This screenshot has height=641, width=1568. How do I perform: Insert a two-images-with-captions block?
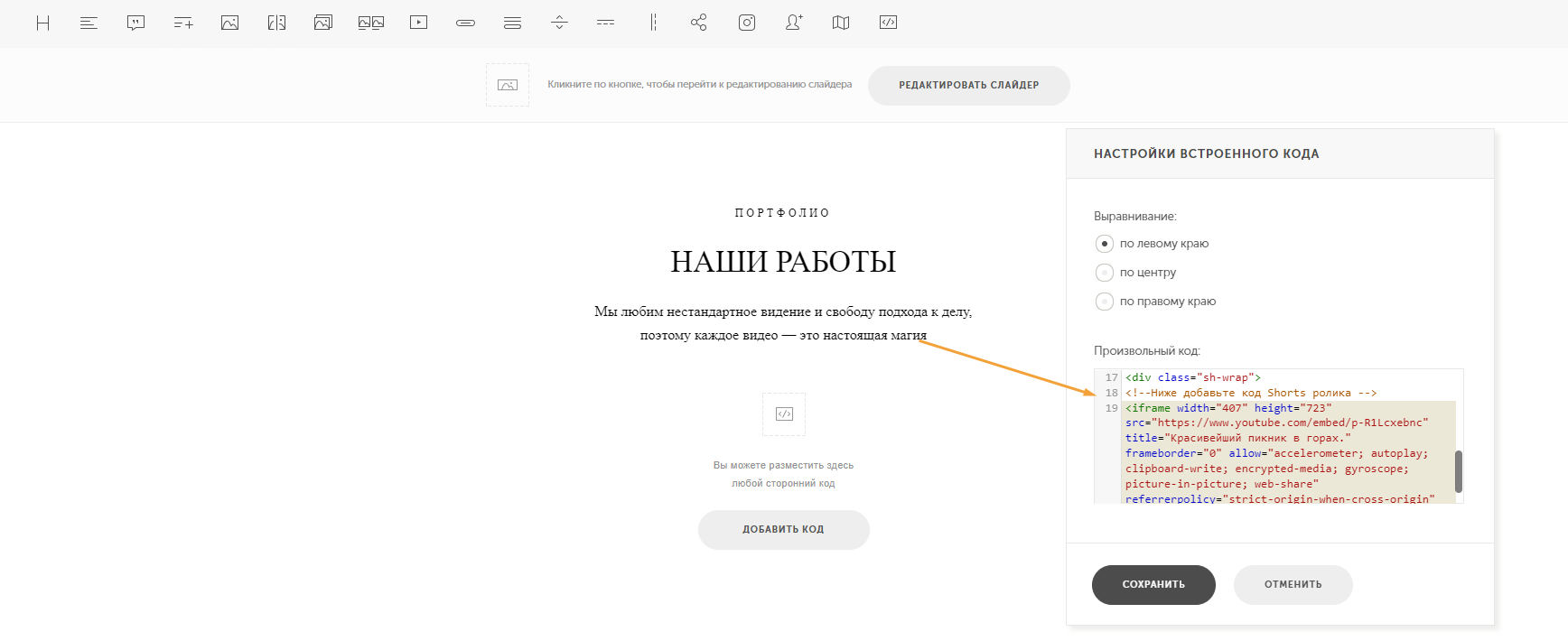371,23
